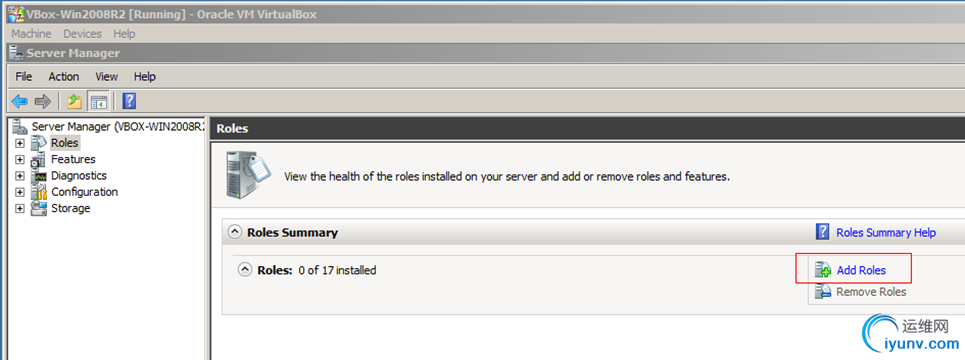The height and width of the screenshot is (360, 965).
Task: Expand the Configuration tree node
Action: [19, 193]
